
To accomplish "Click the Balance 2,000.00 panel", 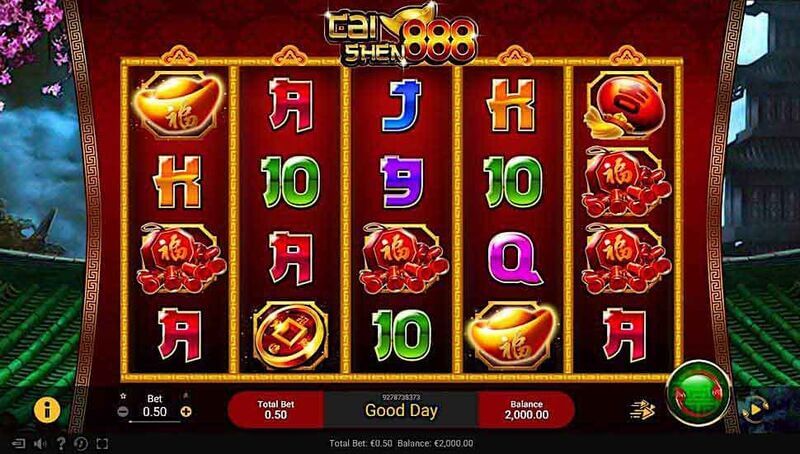I will 527,410.
